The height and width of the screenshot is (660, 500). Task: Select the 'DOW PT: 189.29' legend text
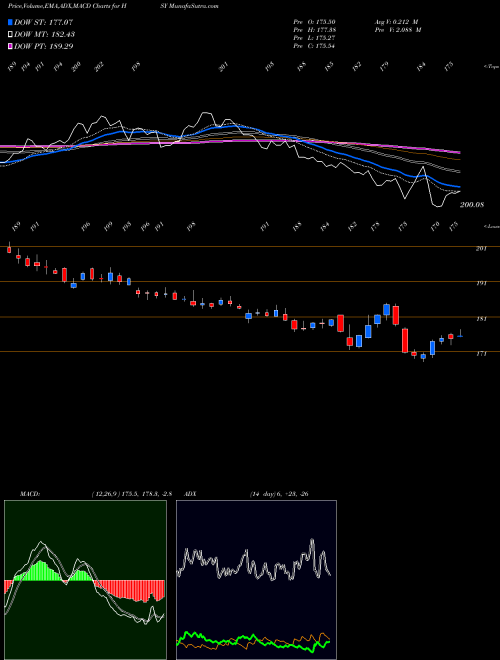(44, 46)
